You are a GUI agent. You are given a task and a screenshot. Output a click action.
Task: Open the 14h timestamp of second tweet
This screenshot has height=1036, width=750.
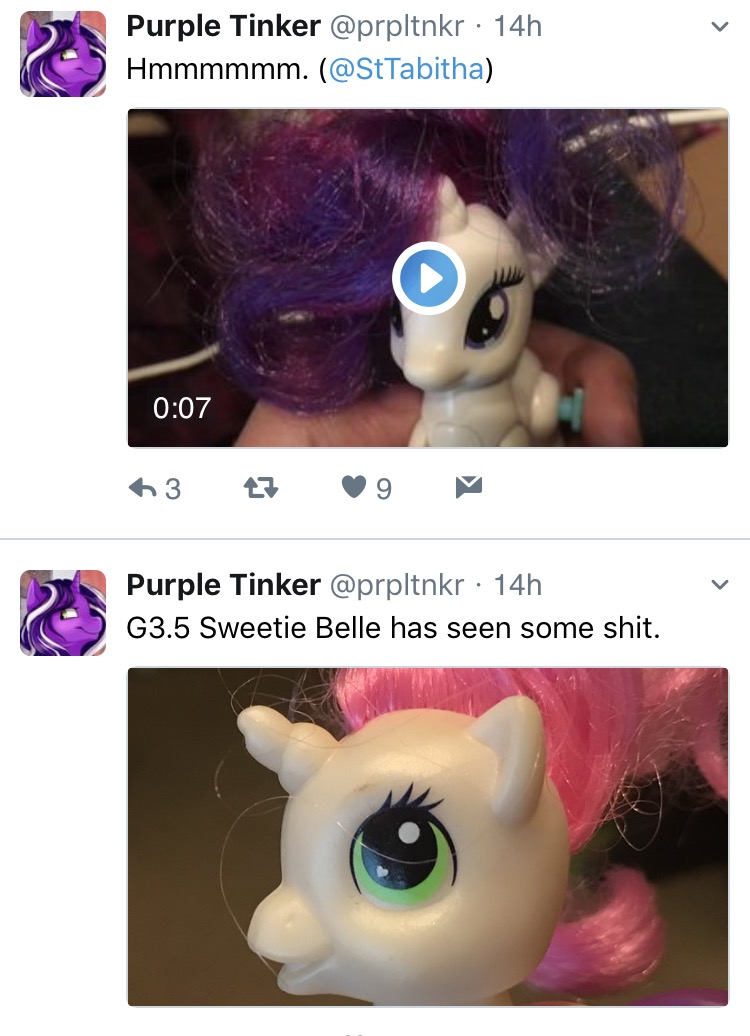click(x=518, y=585)
